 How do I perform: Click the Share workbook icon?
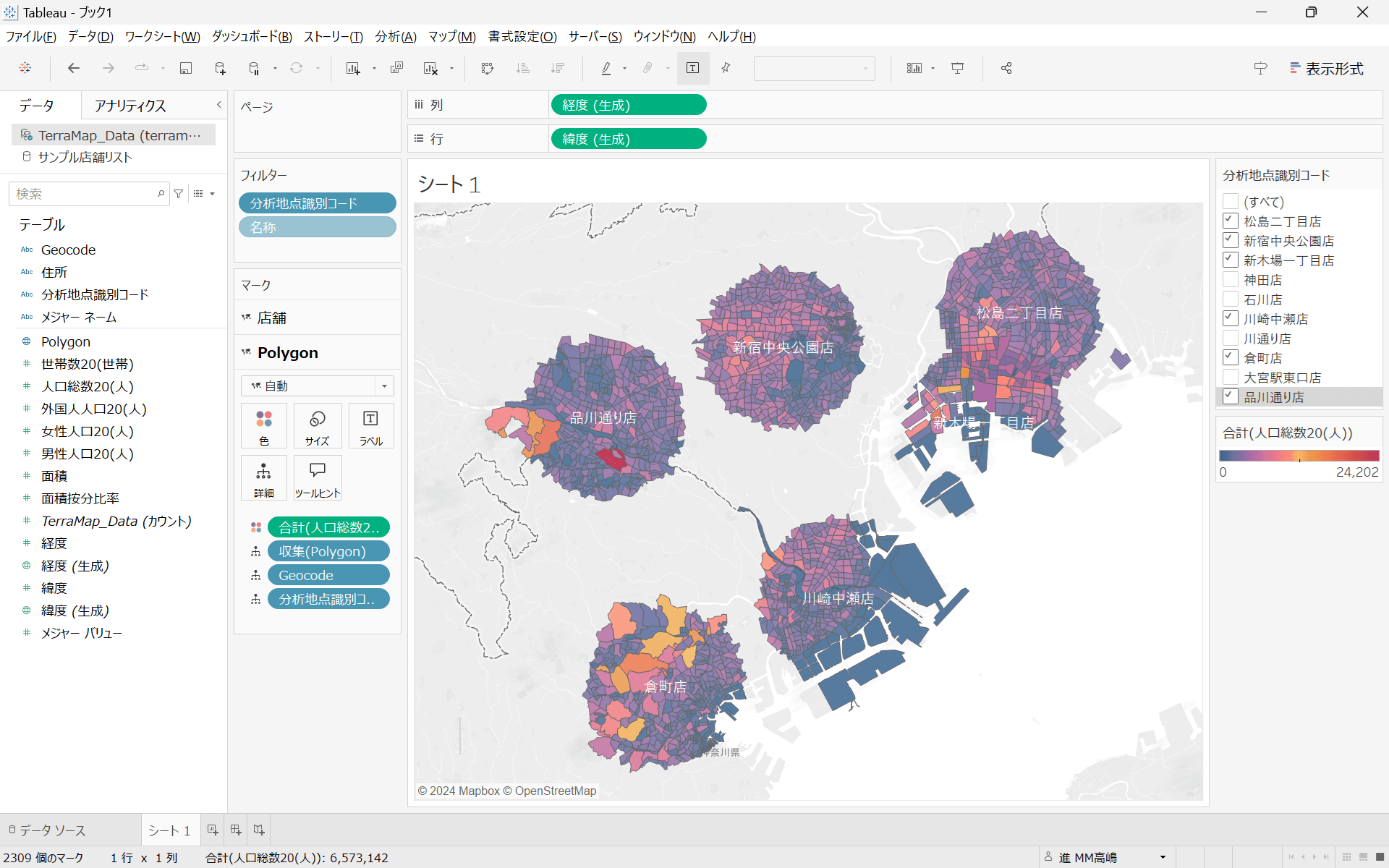point(1006,68)
